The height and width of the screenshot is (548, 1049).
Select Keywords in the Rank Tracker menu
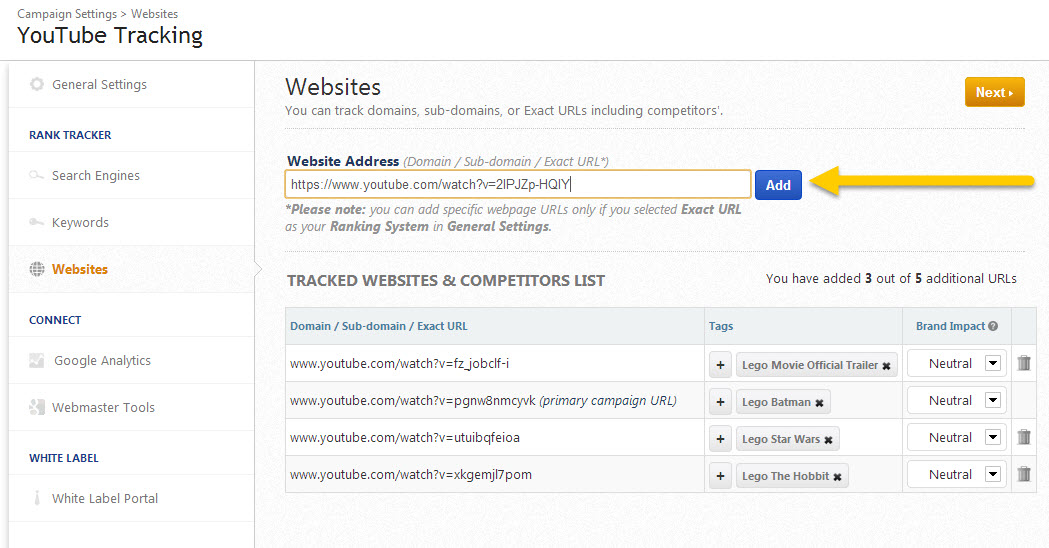coord(80,223)
